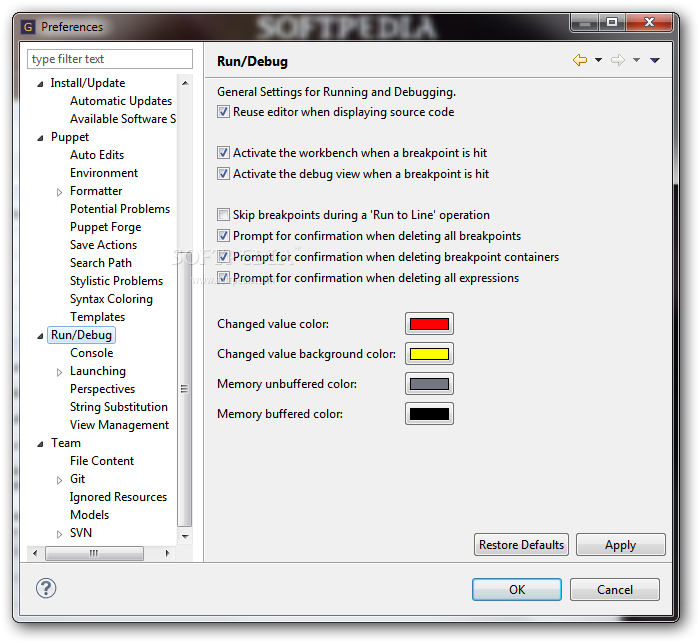Toggle prompt when deleting all breakpoints

[x=223, y=236]
